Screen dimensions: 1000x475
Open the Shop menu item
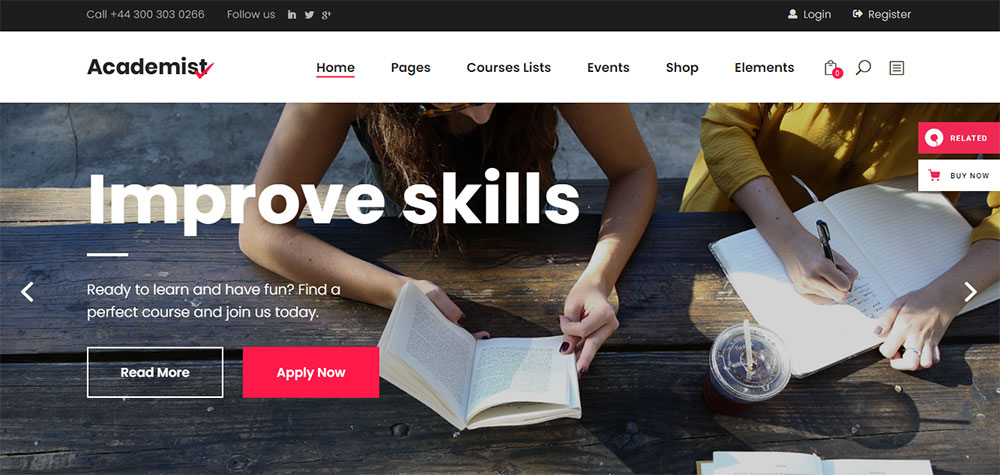point(682,68)
